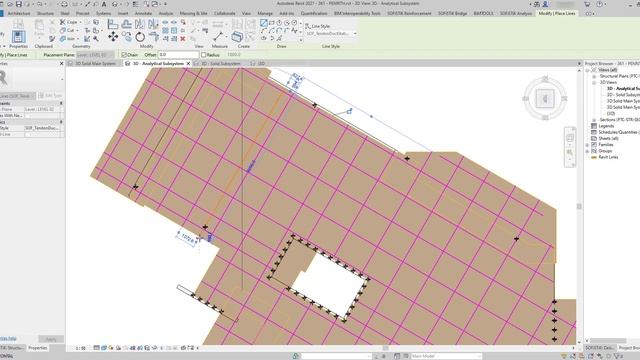Viewport: 640px width, 360px height.
Task: Open the Annotate ribbon tab
Action: click(143, 13)
